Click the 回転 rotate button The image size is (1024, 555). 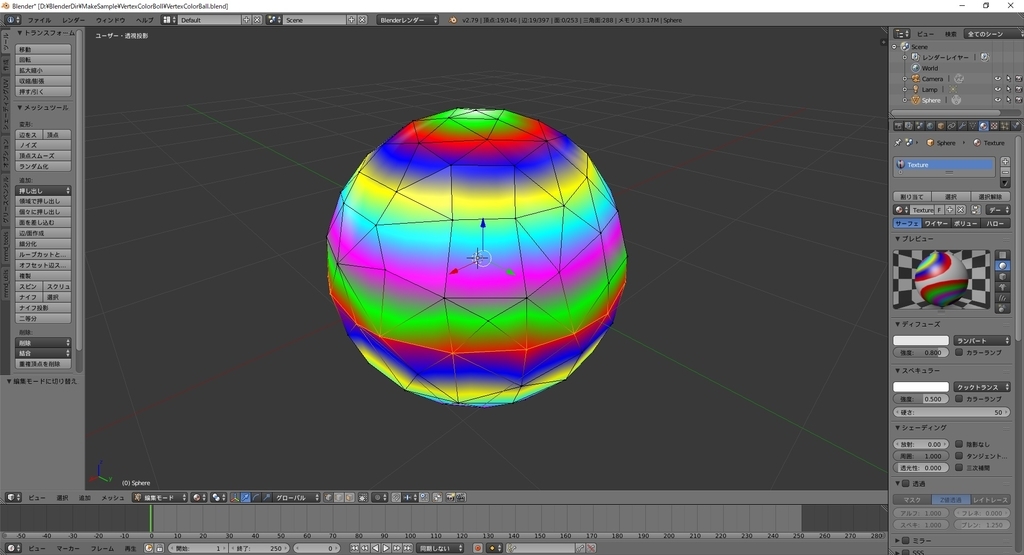tap(44, 59)
